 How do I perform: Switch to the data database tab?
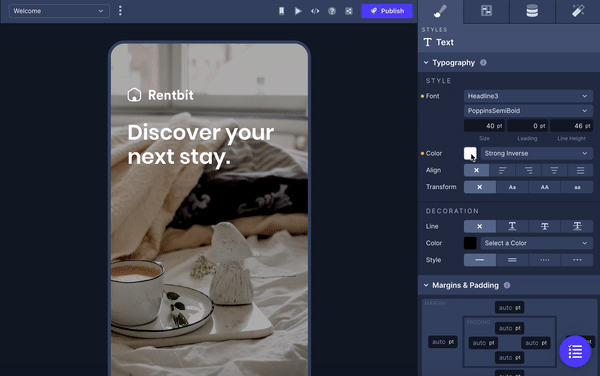532,11
